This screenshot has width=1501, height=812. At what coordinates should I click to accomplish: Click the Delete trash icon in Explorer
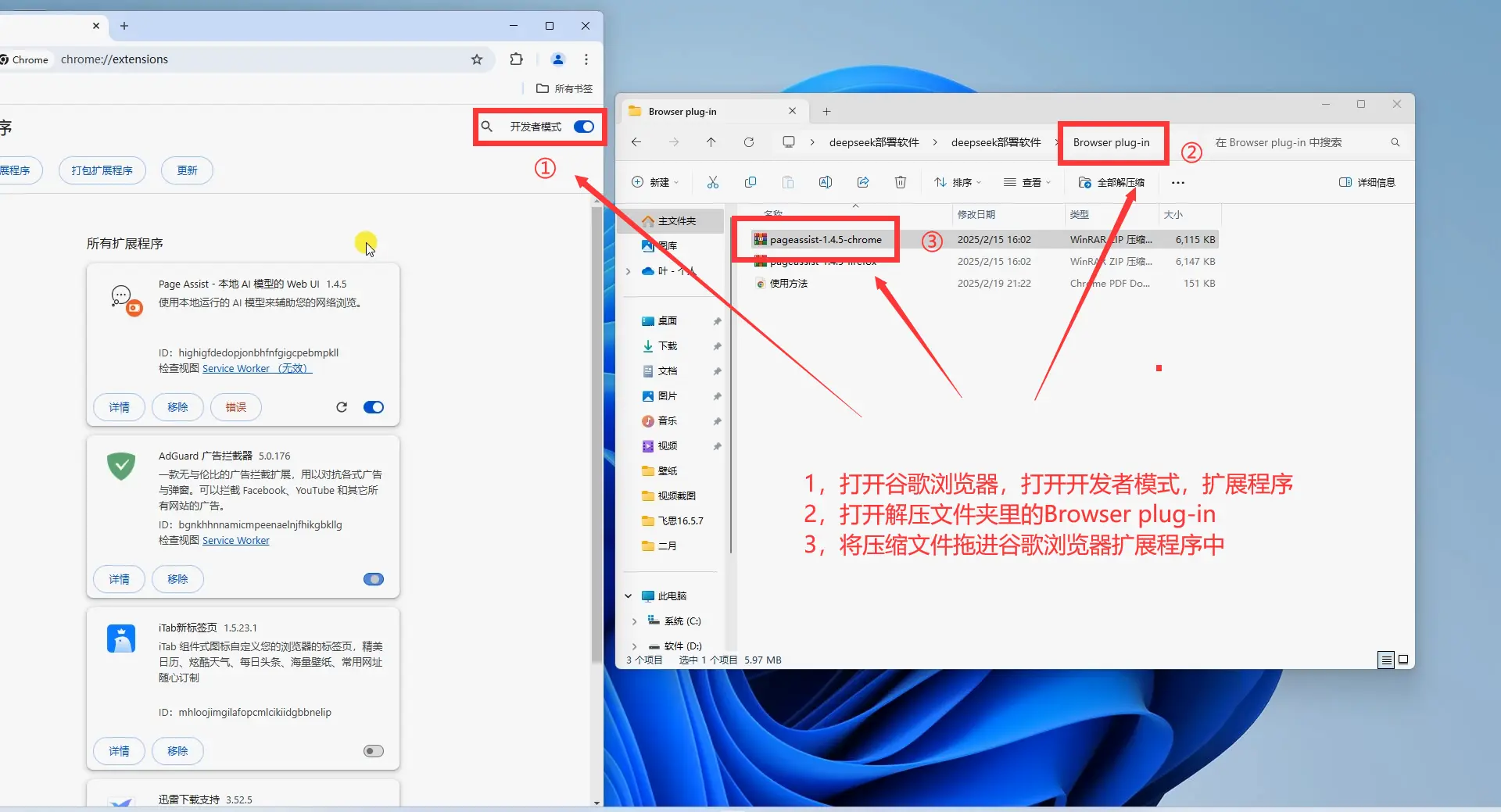click(901, 182)
